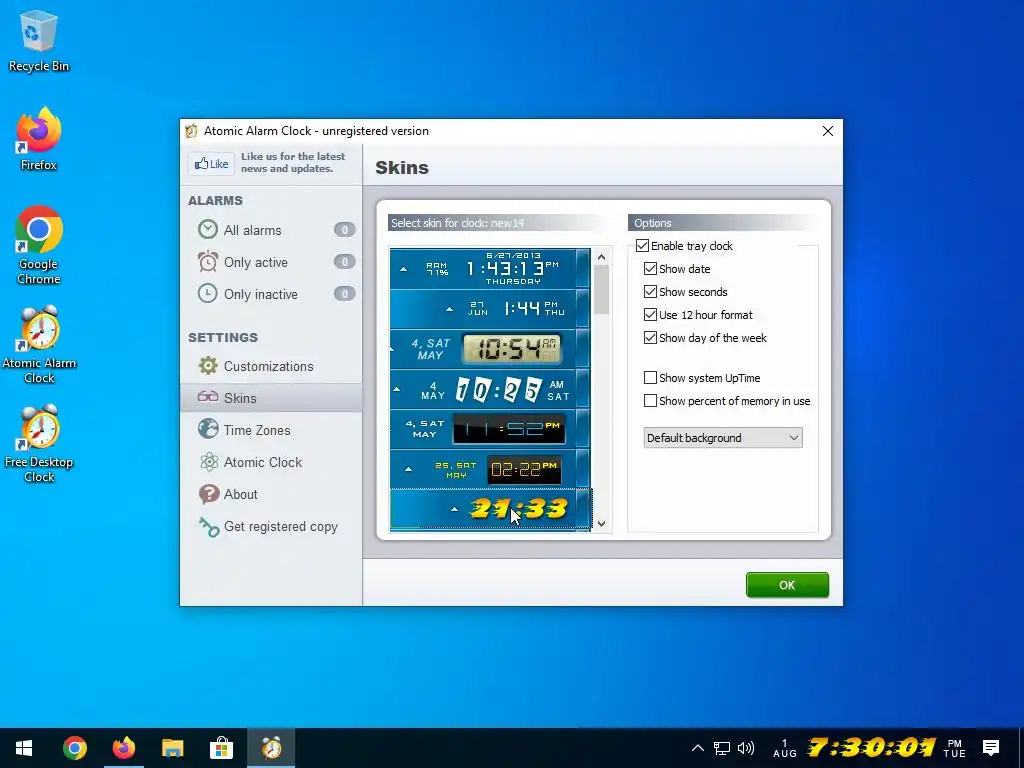The width and height of the screenshot is (1024, 768).
Task: Open the Default background dropdown
Action: pyautogui.click(x=723, y=438)
